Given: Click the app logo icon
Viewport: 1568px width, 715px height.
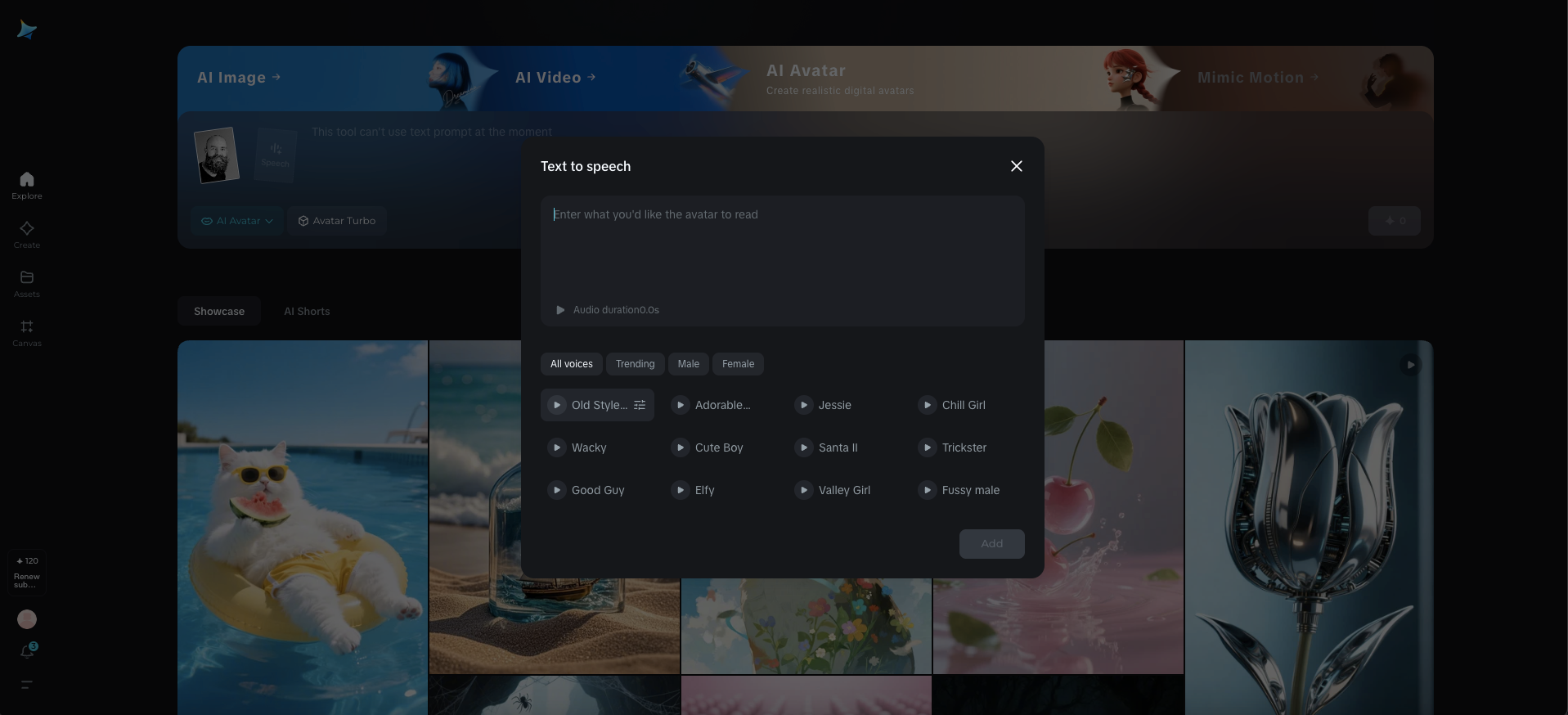Looking at the screenshot, I should pos(27,30).
